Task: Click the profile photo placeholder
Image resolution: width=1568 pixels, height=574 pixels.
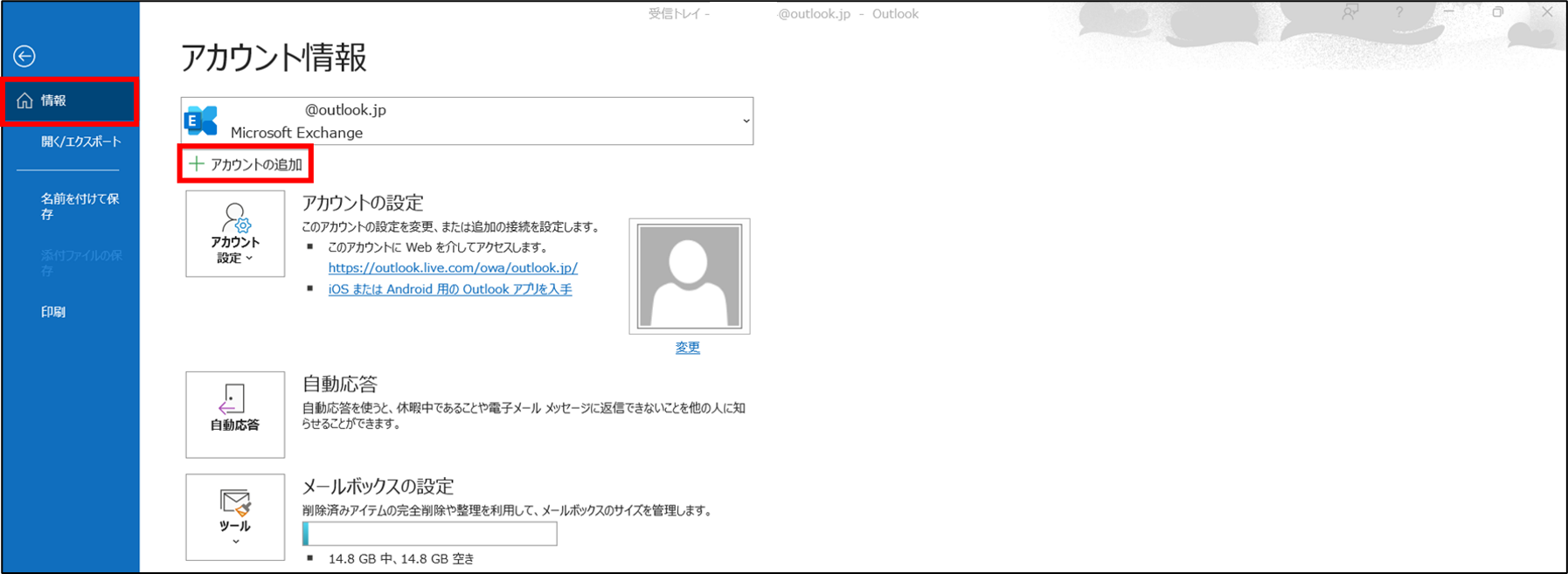Action: click(690, 276)
